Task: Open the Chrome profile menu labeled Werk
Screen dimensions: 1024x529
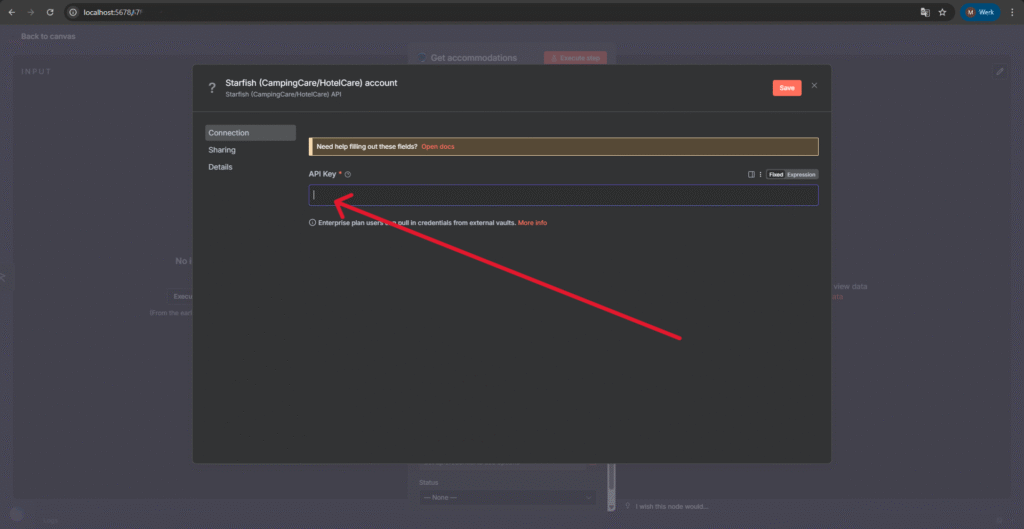Action: pyautogui.click(x=980, y=12)
